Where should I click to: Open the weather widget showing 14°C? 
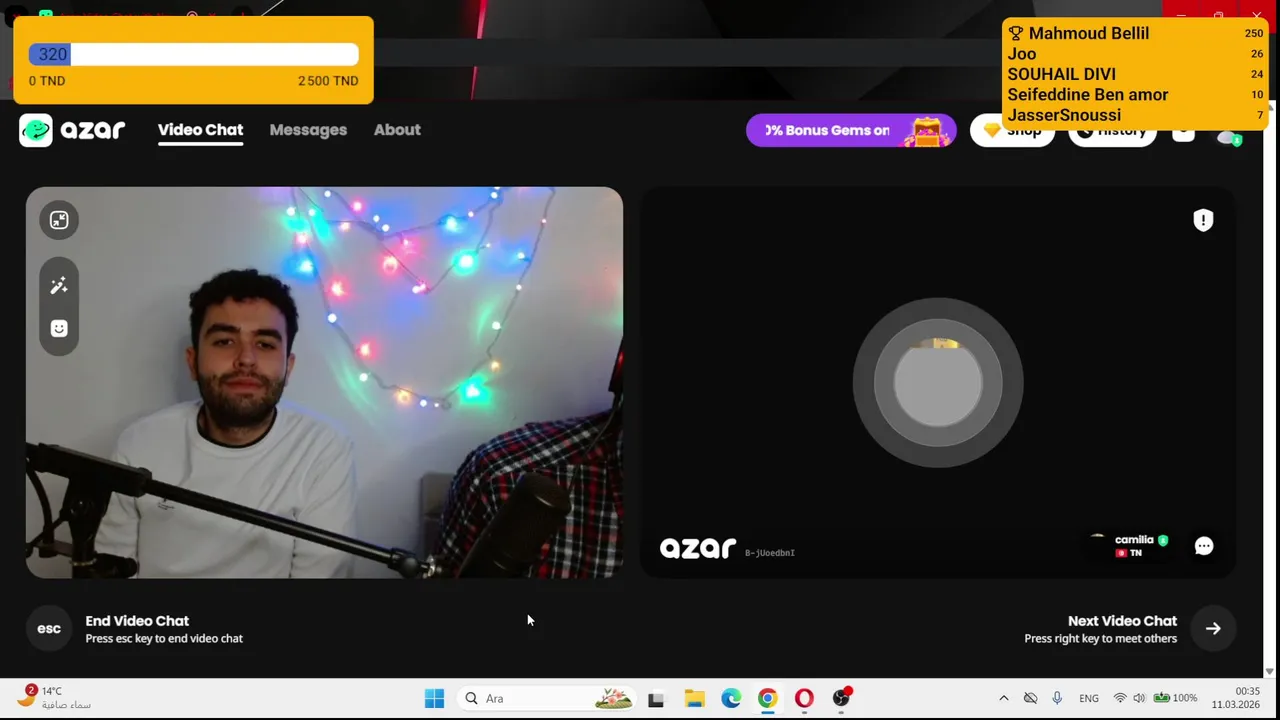tap(54, 698)
